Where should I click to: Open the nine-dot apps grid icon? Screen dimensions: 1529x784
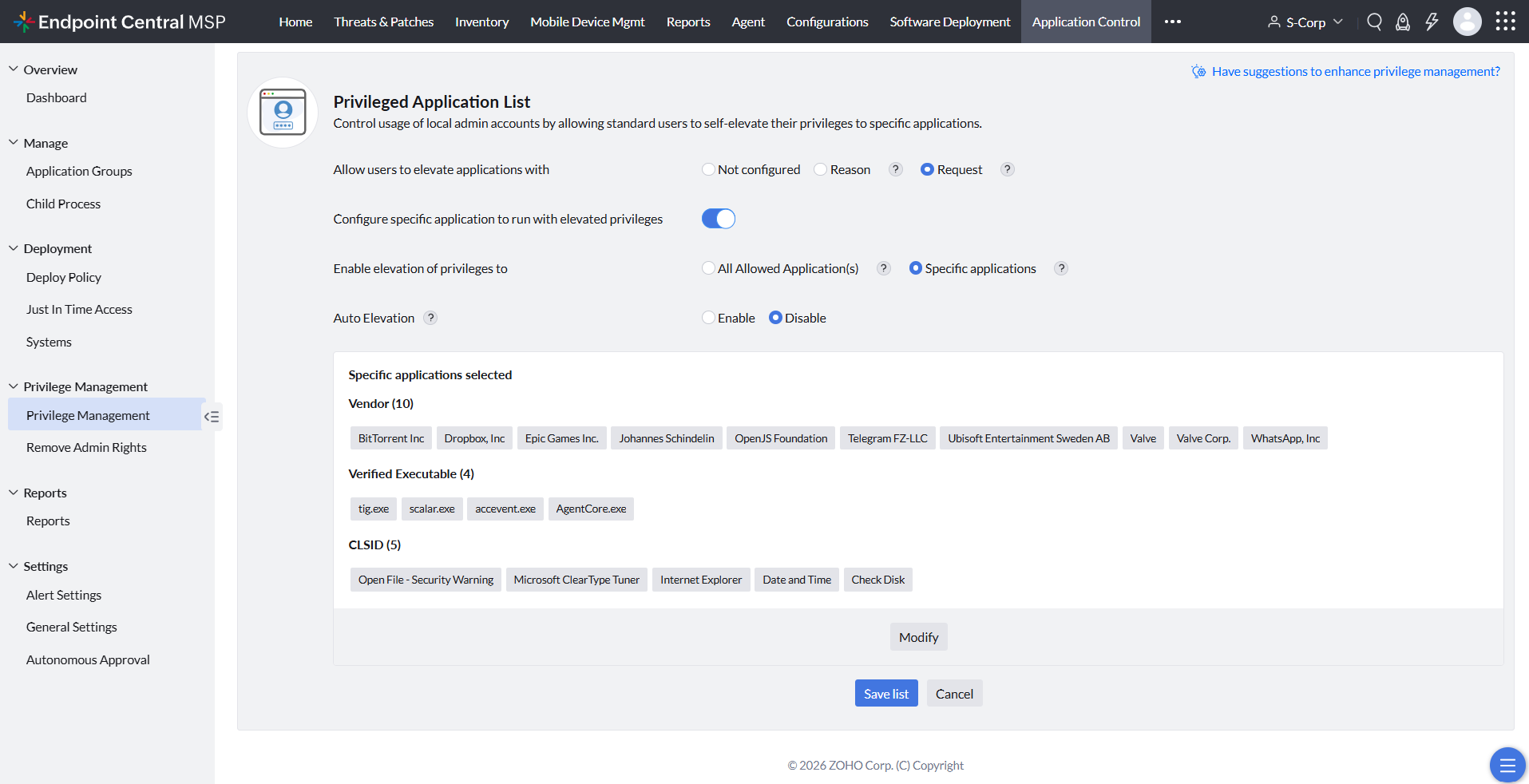[x=1506, y=22]
